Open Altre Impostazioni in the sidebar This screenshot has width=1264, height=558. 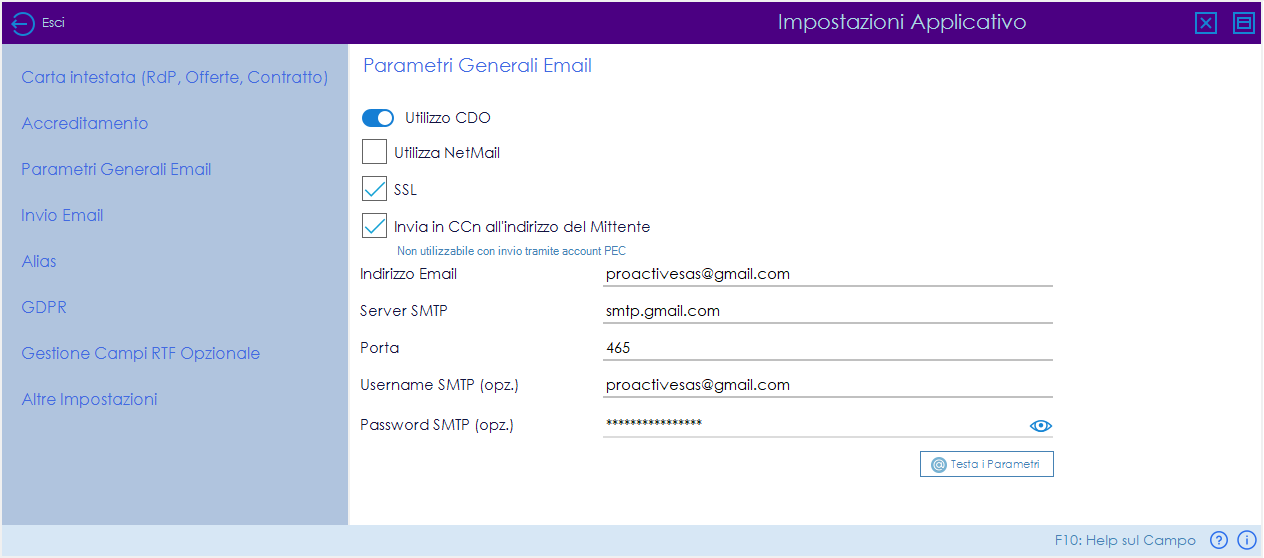(90, 399)
